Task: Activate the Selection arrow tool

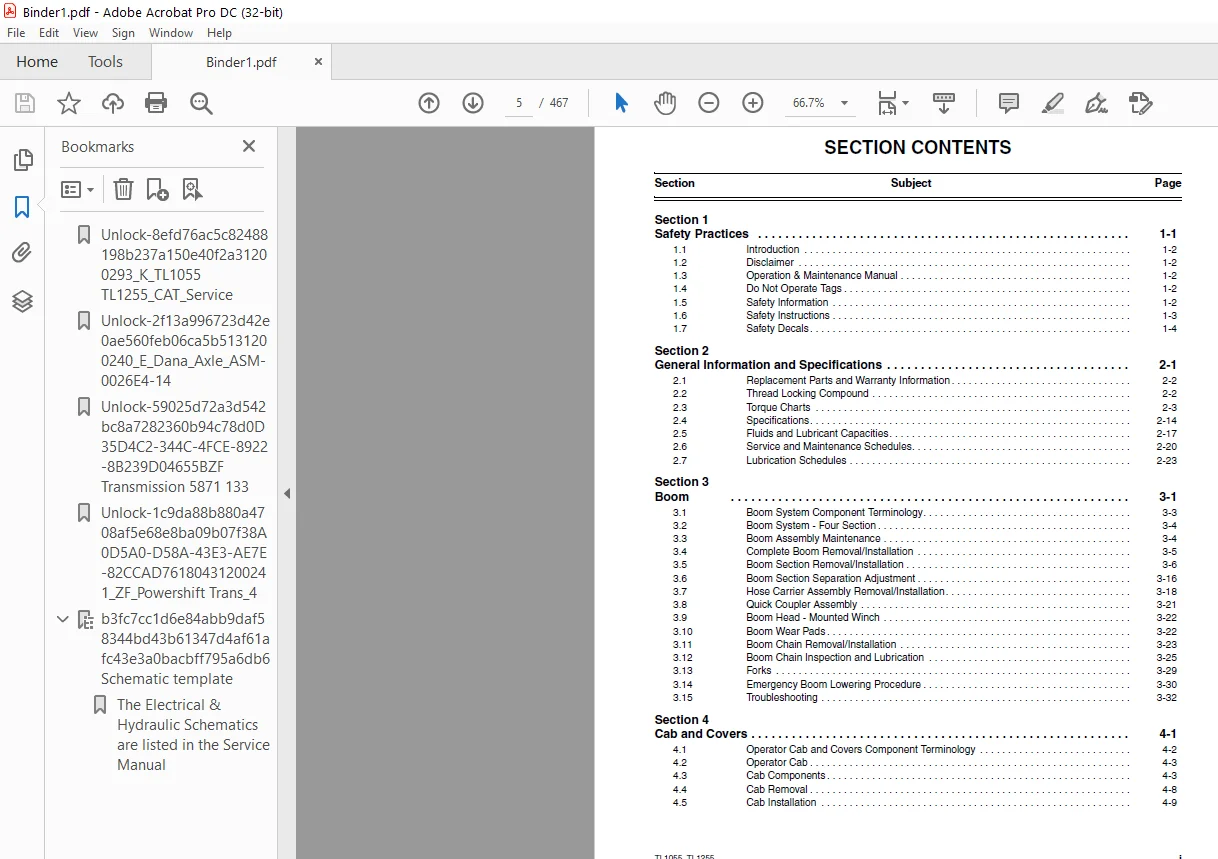Action: [x=621, y=103]
